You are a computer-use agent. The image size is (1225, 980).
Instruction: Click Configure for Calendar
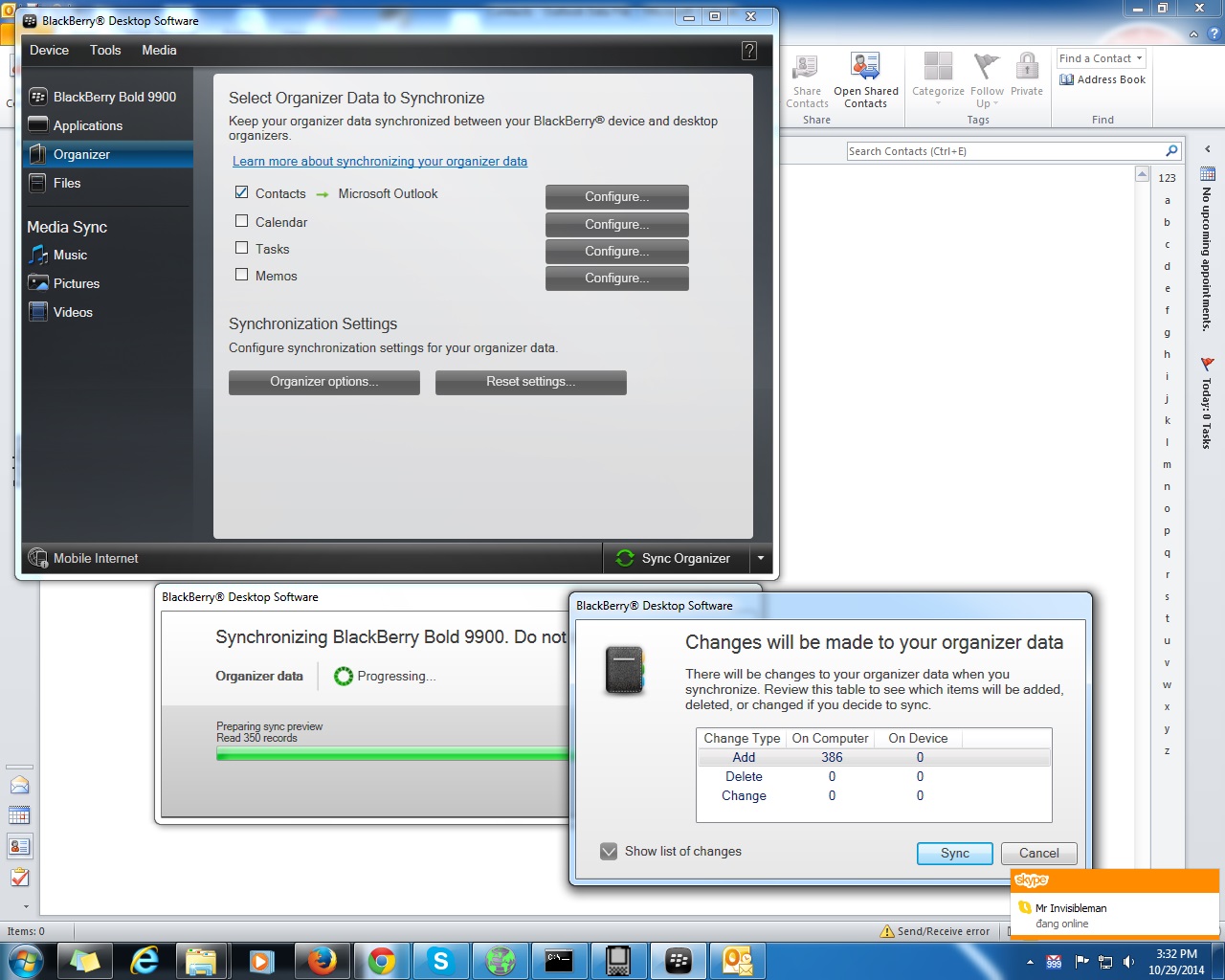coord(616,224)
